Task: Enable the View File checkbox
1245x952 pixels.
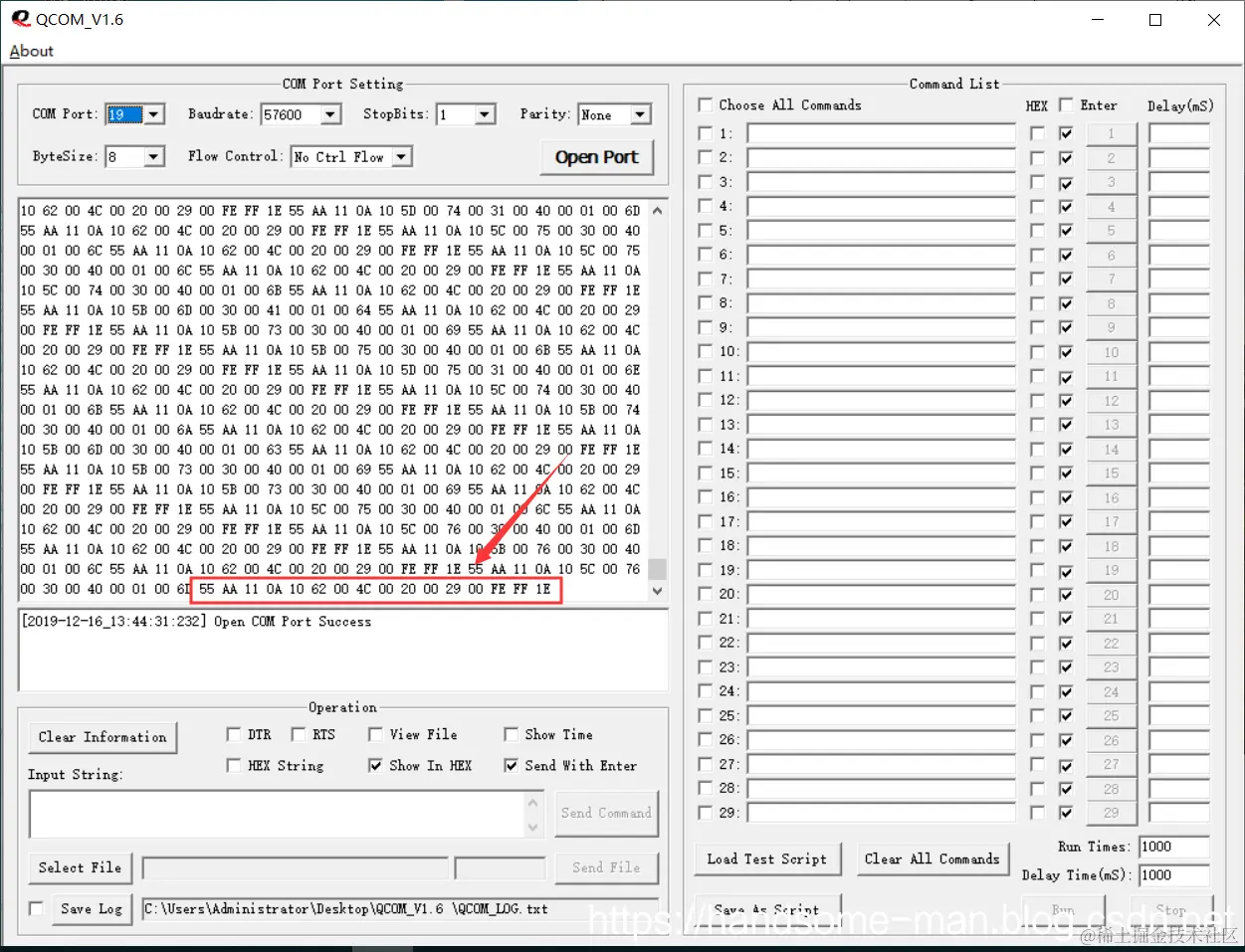Action: [x=375, y=734]
